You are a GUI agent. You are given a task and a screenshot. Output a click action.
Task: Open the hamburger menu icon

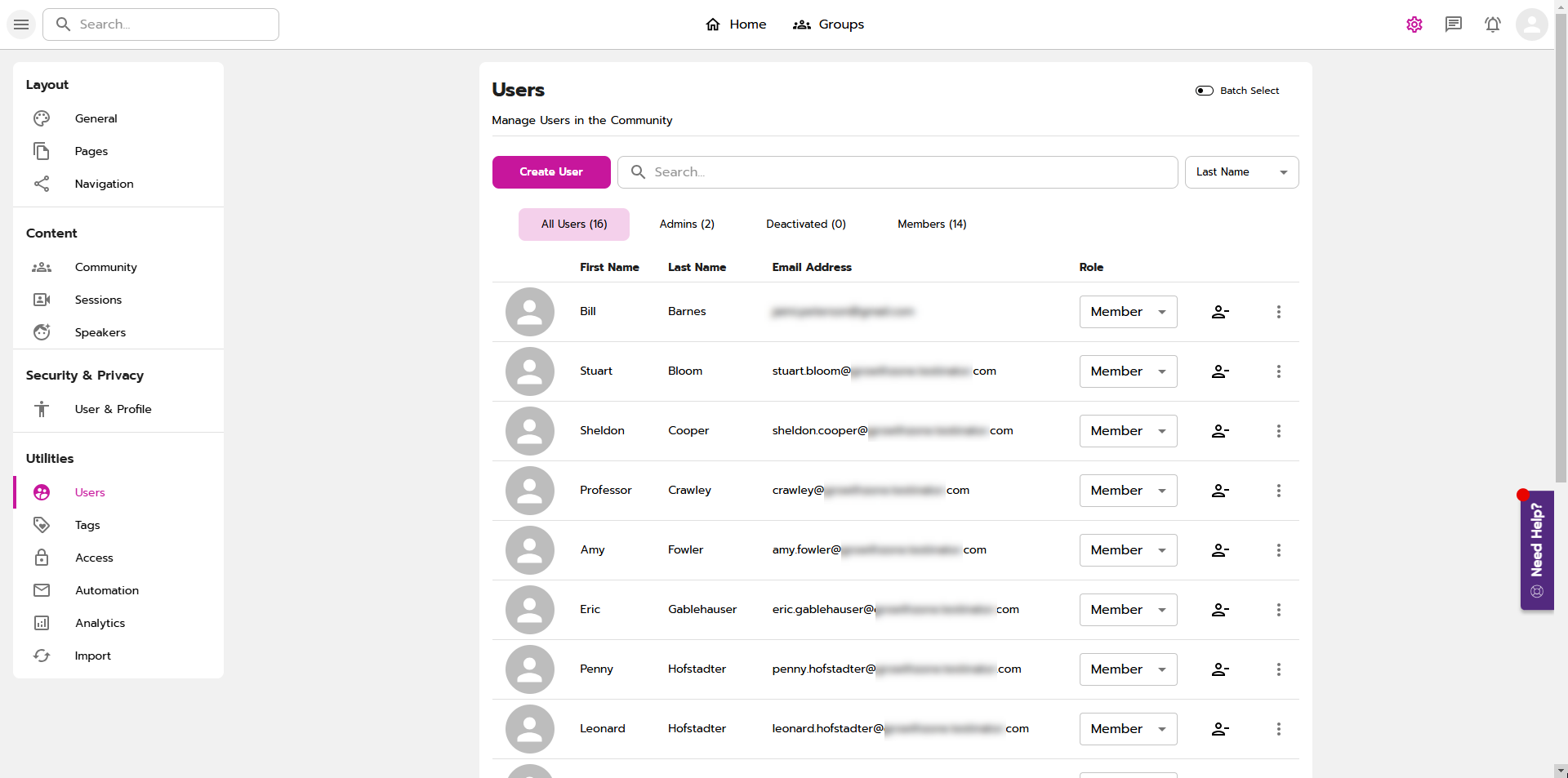point(21,24)
